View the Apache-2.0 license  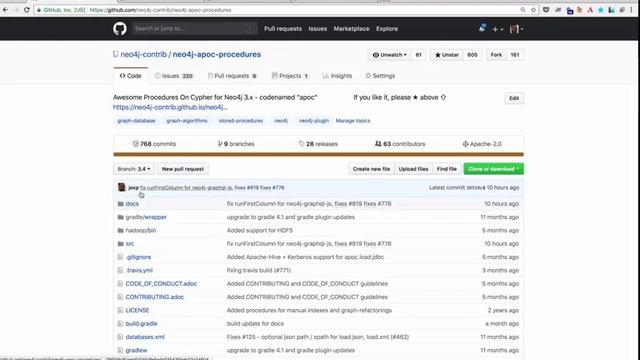click(482, 144)
